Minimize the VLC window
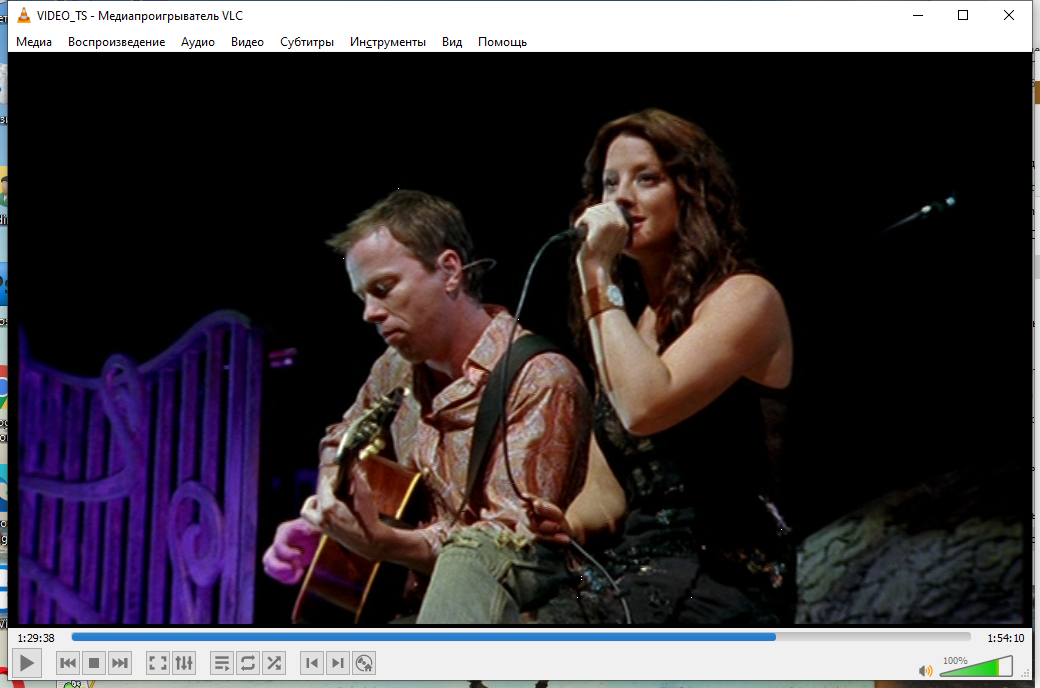 (x=918, y=15)
